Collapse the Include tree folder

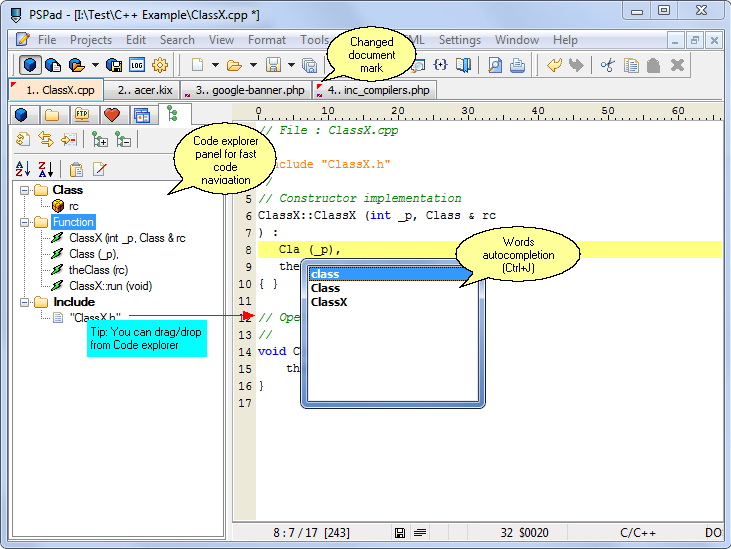[x=23, y=302]
